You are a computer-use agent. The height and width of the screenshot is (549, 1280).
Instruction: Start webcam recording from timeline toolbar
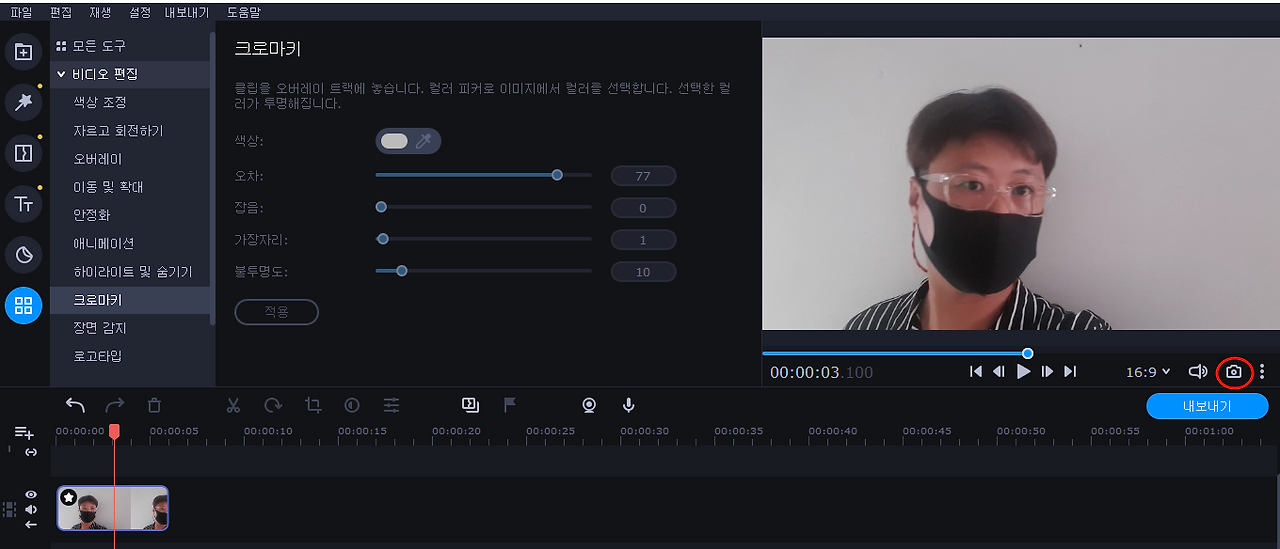click(589, 405)
